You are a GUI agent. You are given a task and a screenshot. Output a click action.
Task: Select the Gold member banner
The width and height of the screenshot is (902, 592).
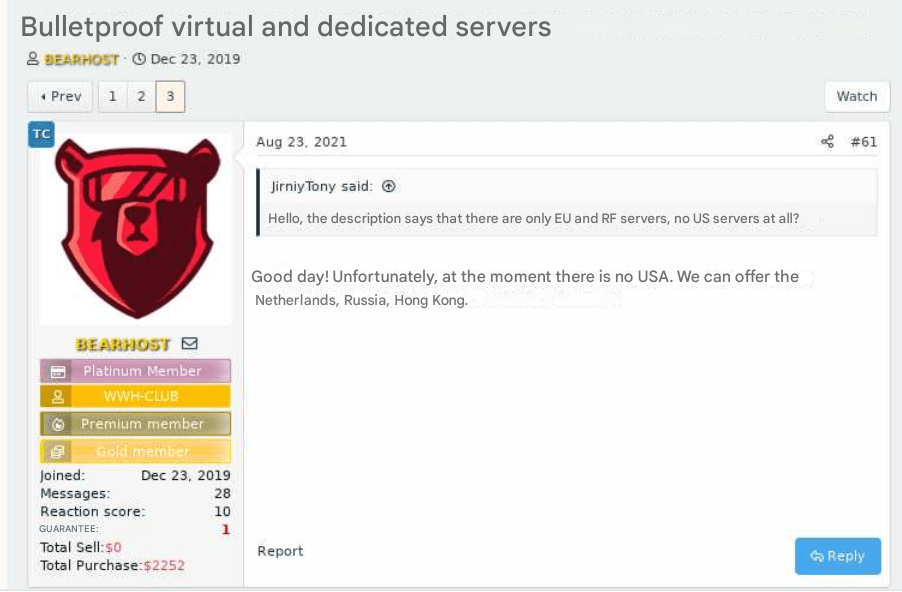[135, 452]
